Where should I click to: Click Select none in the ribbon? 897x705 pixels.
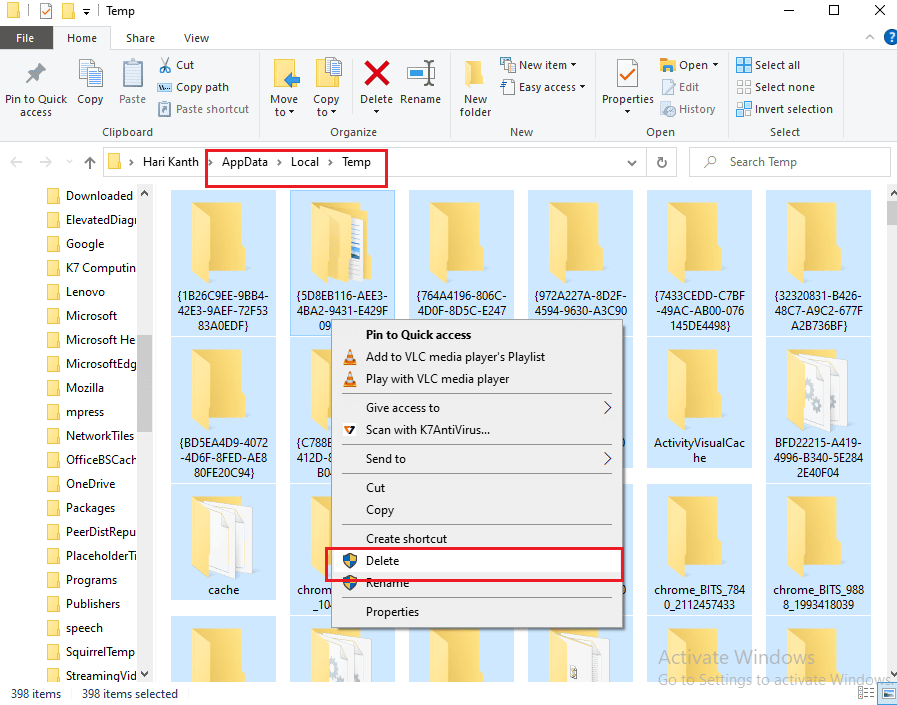click(775, 87)
